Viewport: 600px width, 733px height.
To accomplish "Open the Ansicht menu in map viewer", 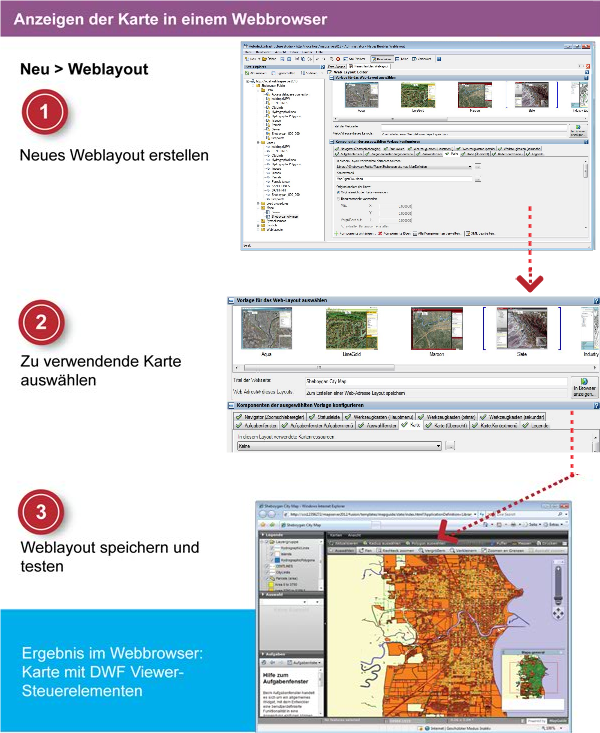I will [x=354, y=535].
